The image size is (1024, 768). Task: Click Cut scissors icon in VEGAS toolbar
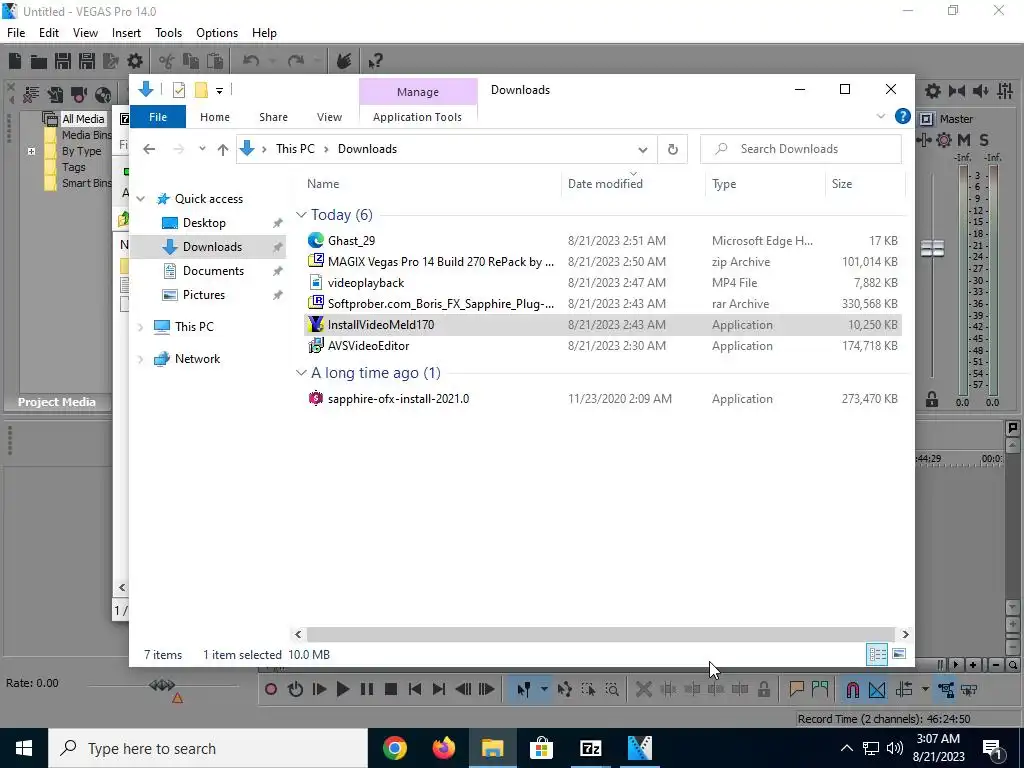[x=167, y=61]
